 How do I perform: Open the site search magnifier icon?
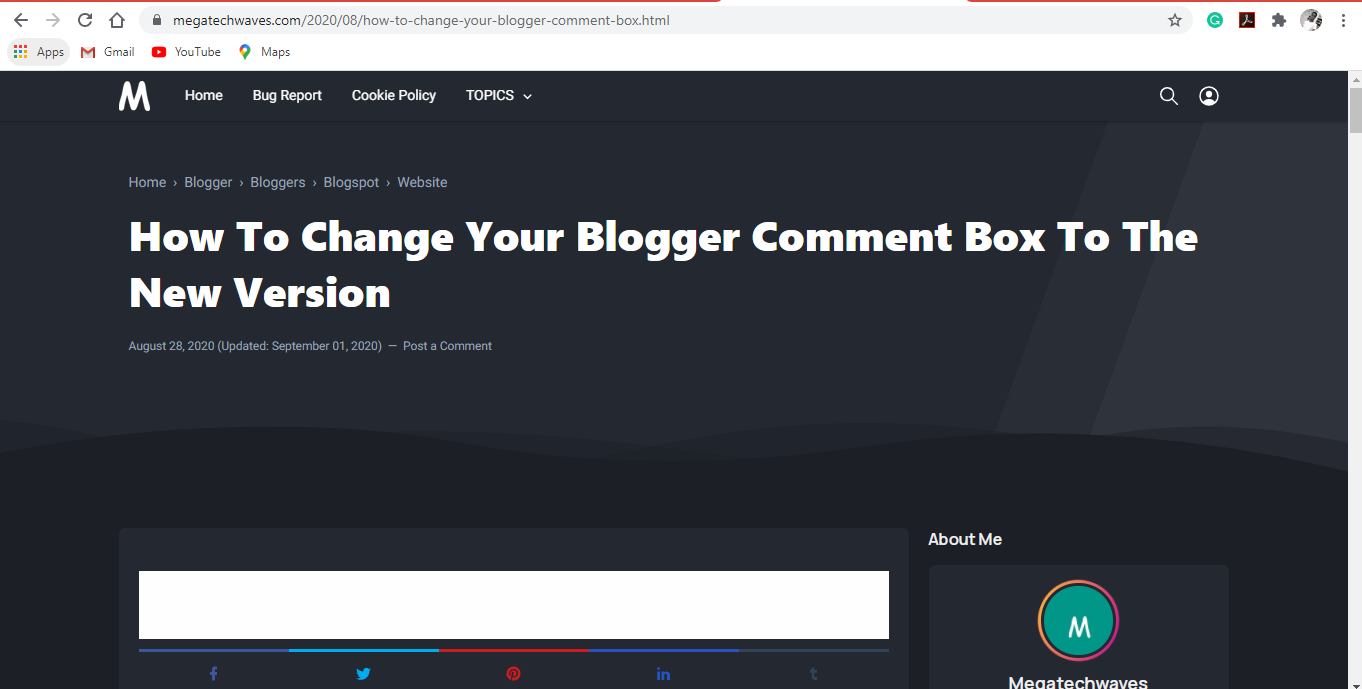point(1168,96)
